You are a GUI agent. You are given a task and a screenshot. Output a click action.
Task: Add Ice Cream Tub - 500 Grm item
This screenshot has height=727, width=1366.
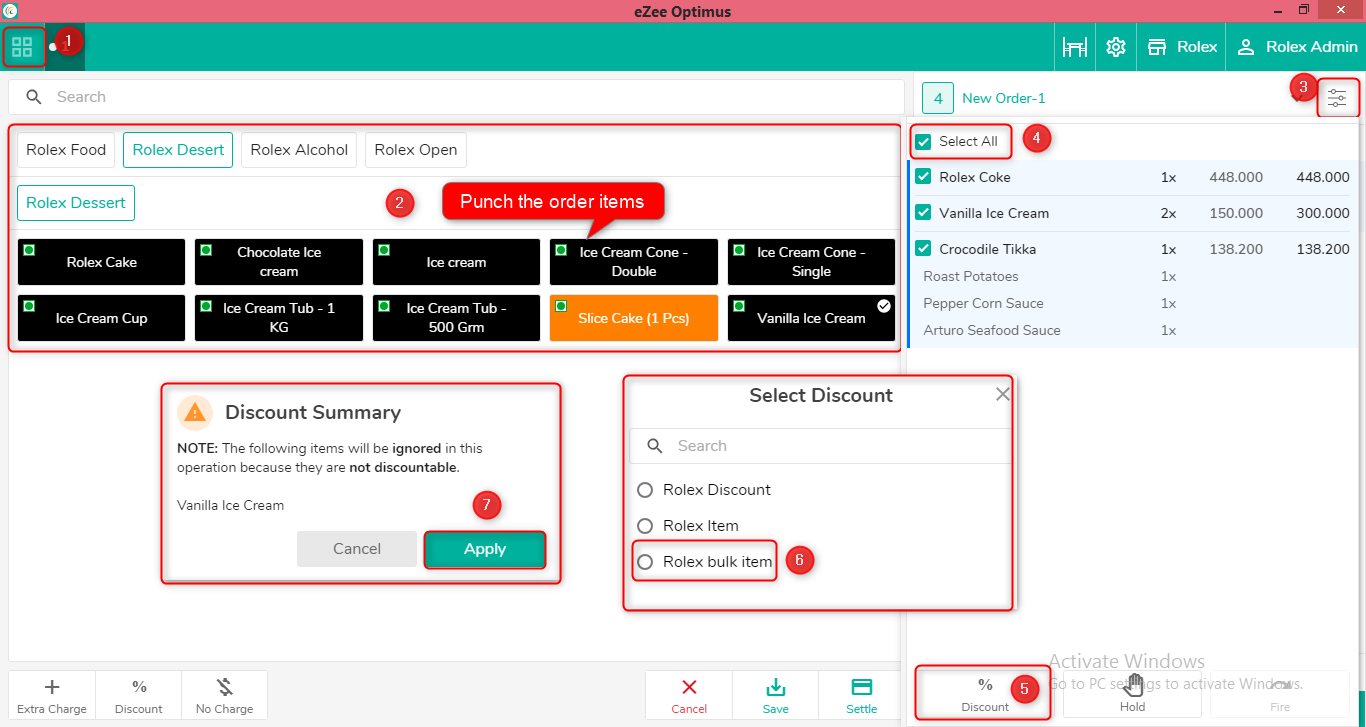pos(457,318)
